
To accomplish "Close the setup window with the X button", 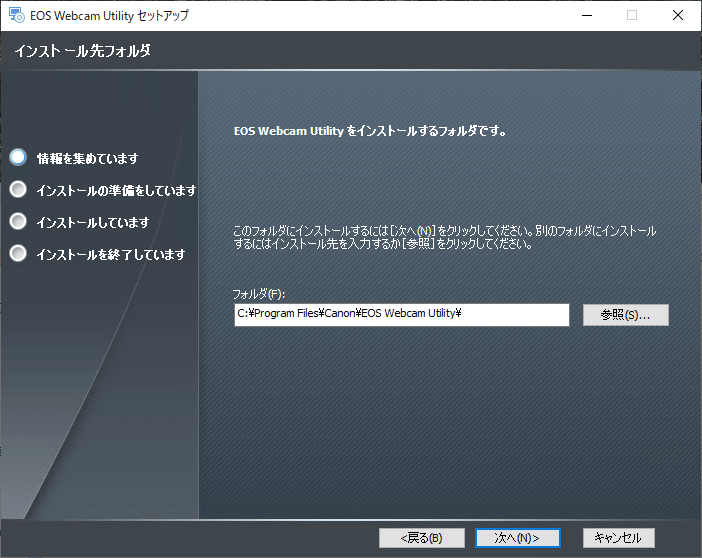I will coord(678,15).
